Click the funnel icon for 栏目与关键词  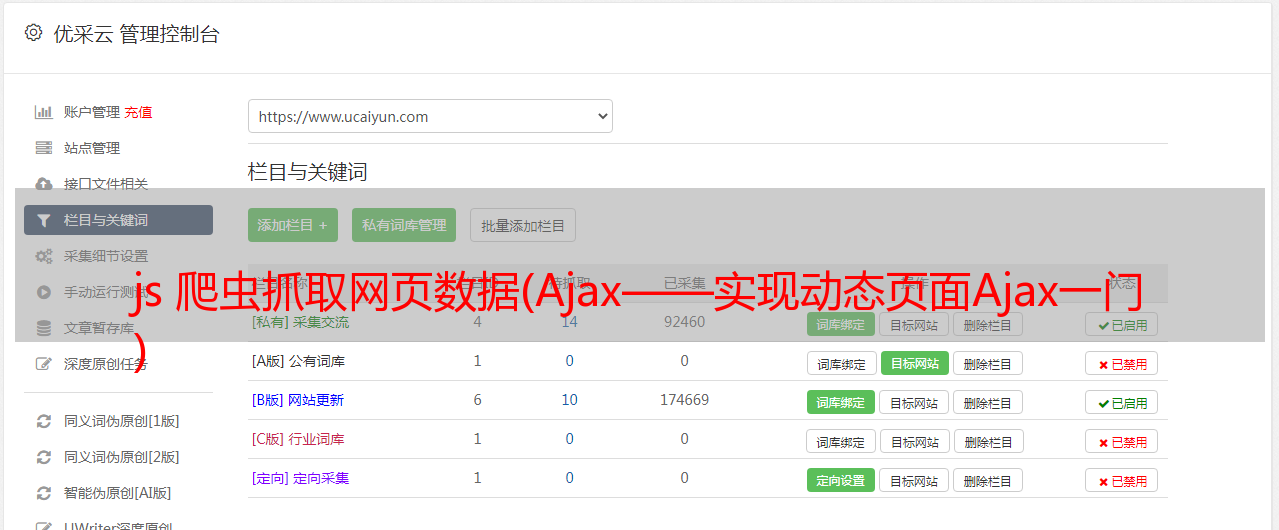(43, 220)
